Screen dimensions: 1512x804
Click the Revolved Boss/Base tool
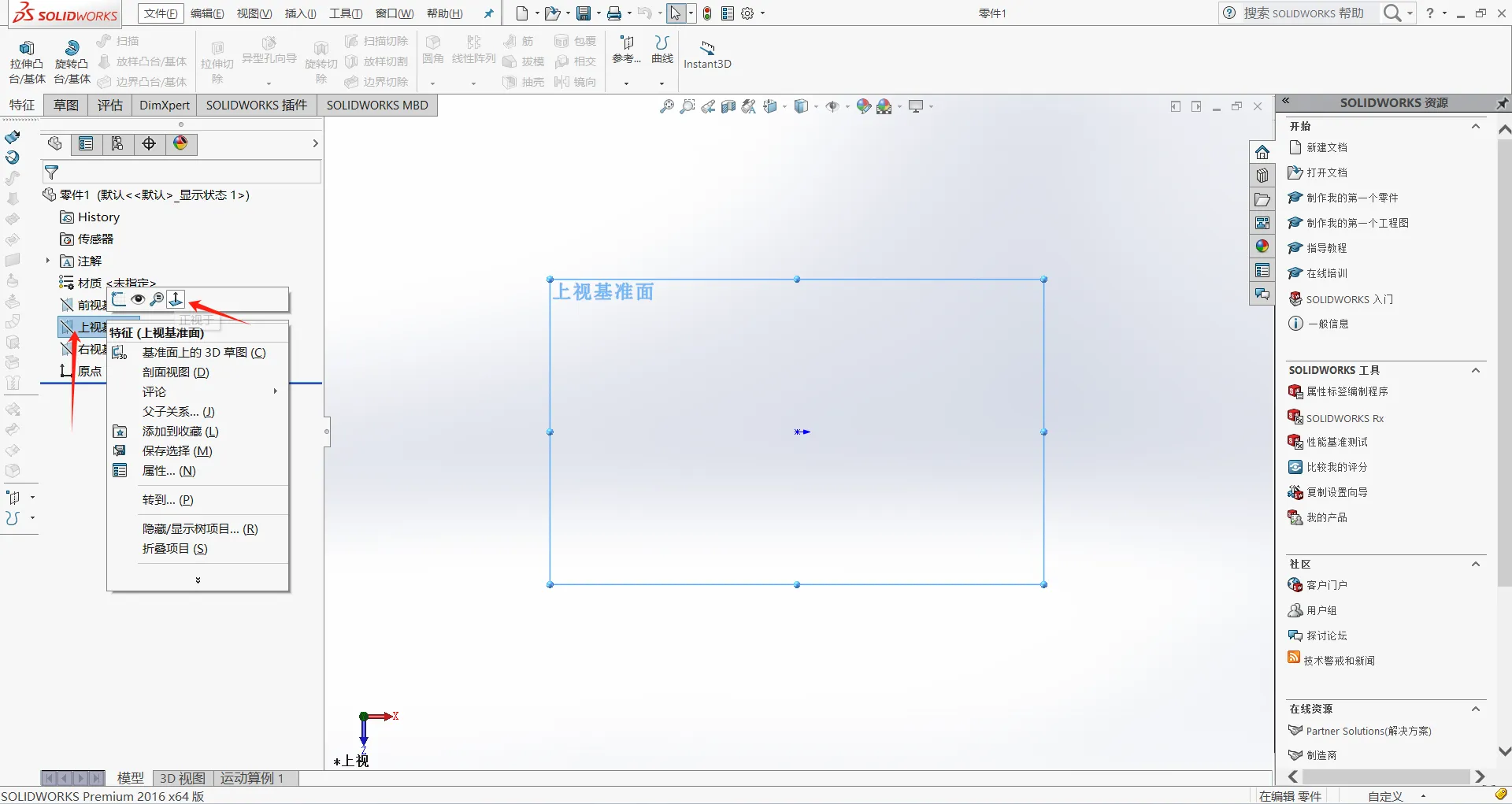point(72,61)
